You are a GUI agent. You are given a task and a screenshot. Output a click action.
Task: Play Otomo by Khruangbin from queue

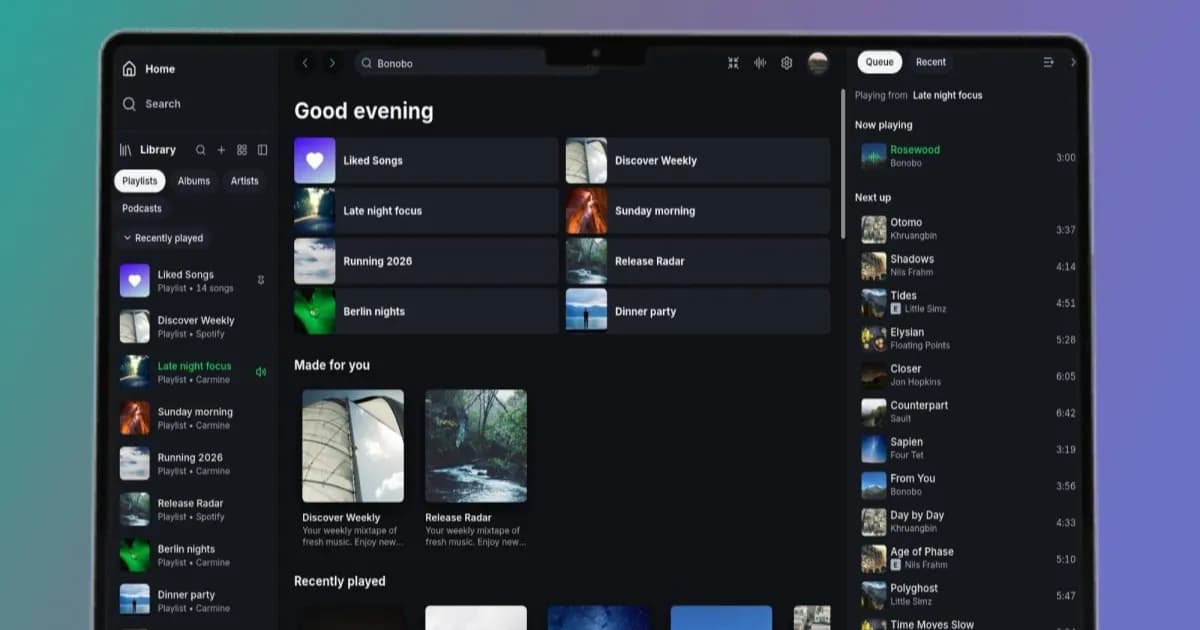pos(968,230)
